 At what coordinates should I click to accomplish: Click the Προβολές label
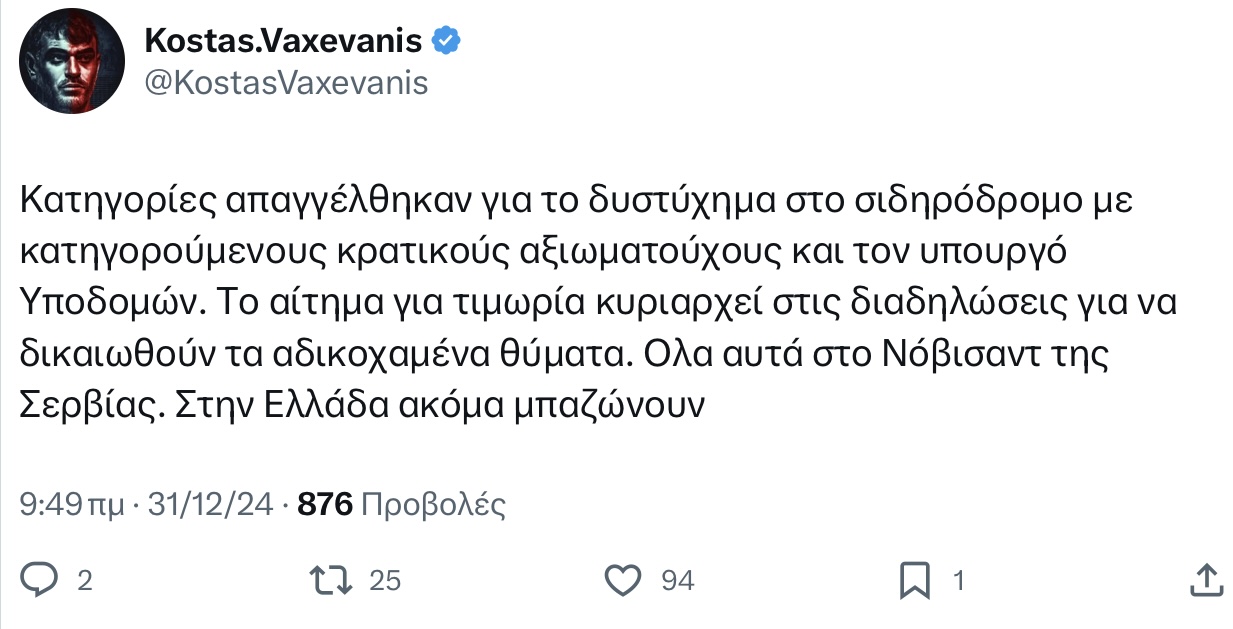432,505
